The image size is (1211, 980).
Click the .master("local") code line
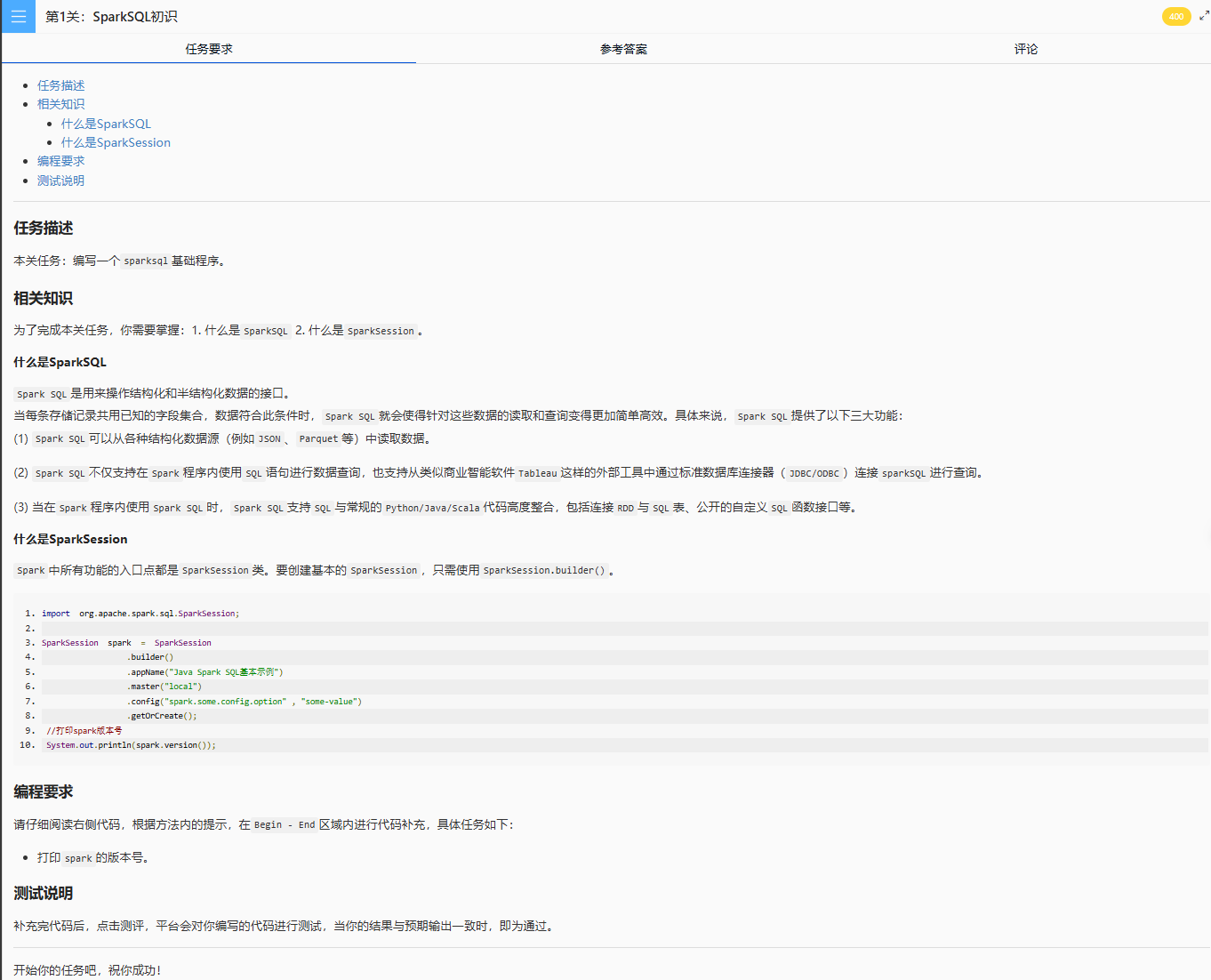click(165, 687)
